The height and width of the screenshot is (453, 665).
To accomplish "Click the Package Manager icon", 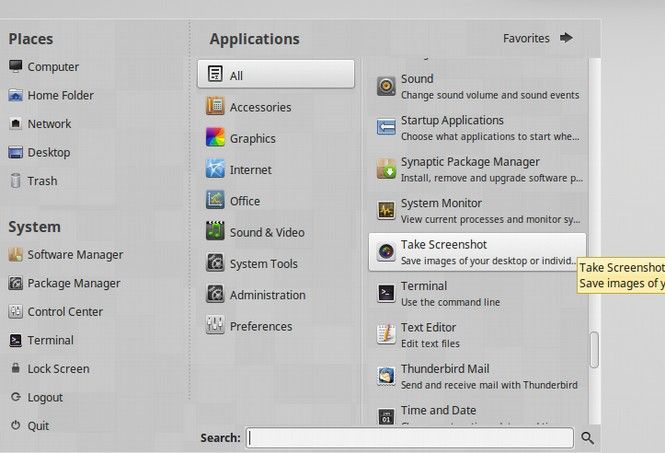I will click(x=16, y=283).
